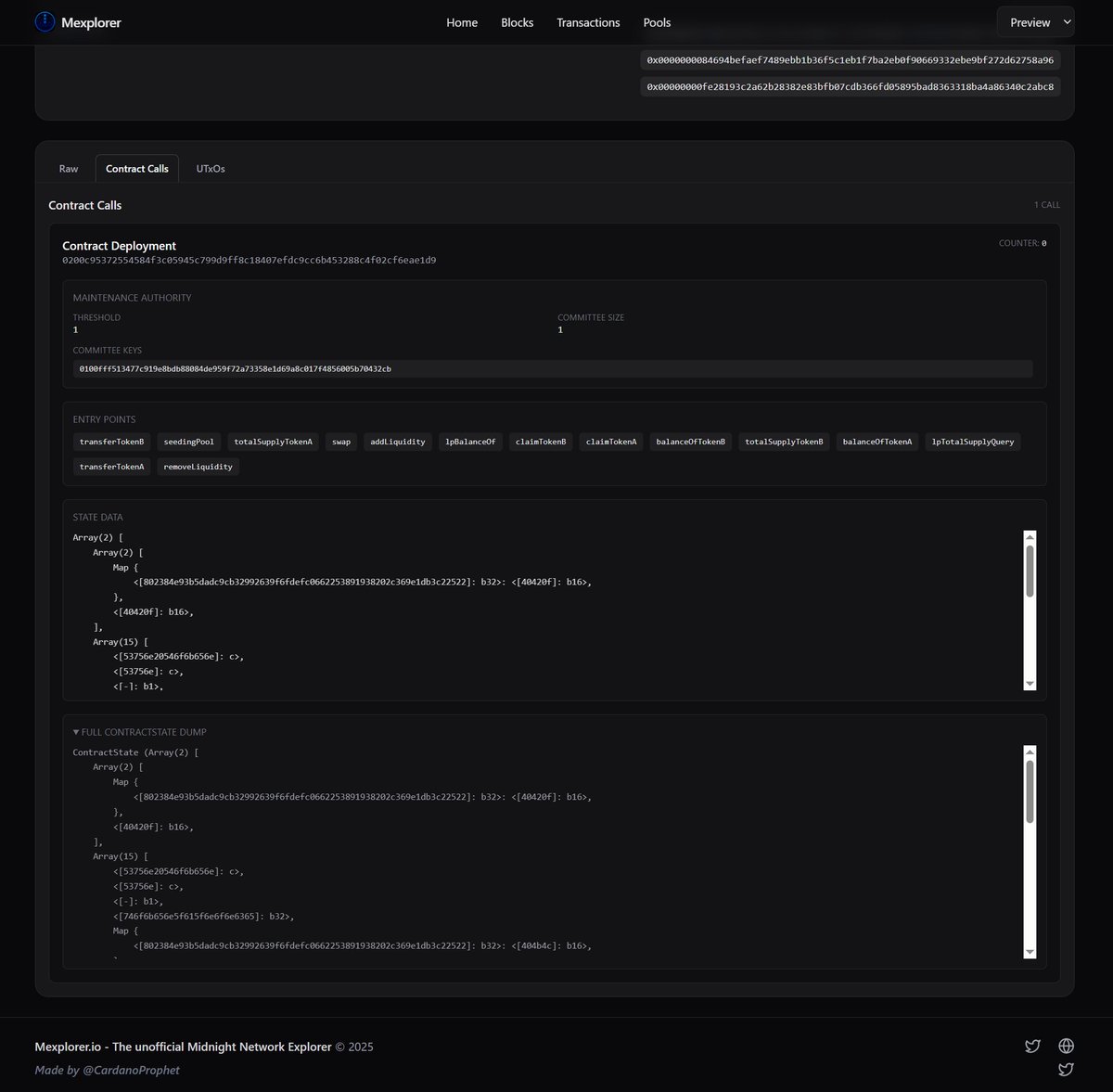Click the lpBalanceOf entry point

[x=470, y=442]
